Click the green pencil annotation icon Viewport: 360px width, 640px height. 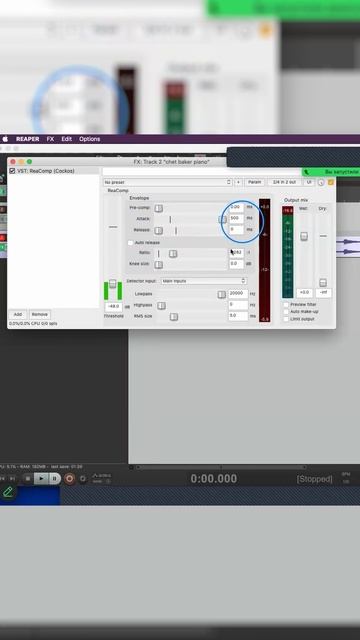[8, 492]
